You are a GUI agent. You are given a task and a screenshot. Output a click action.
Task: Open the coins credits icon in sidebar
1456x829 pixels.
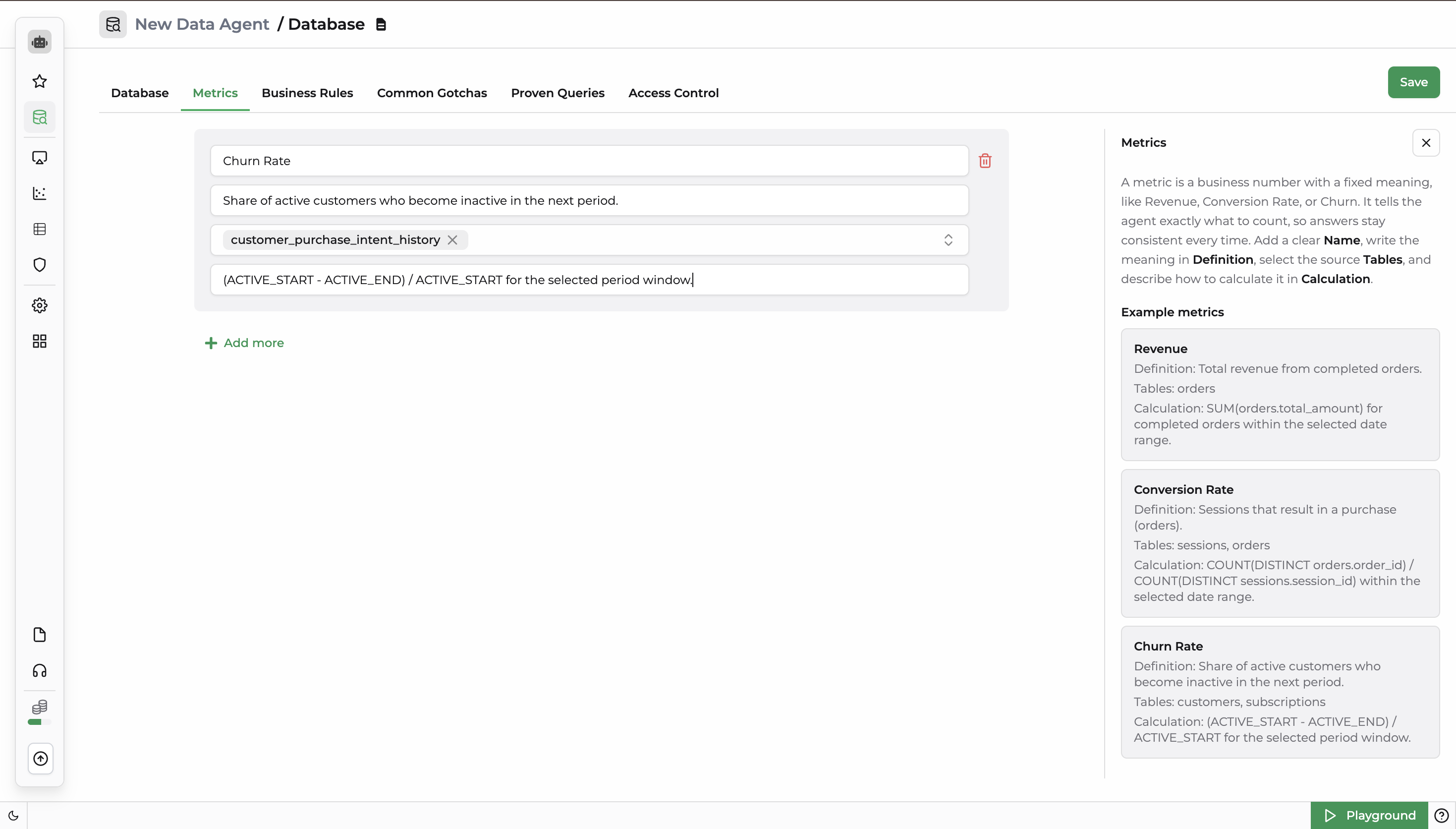click(x=40, y=707)
